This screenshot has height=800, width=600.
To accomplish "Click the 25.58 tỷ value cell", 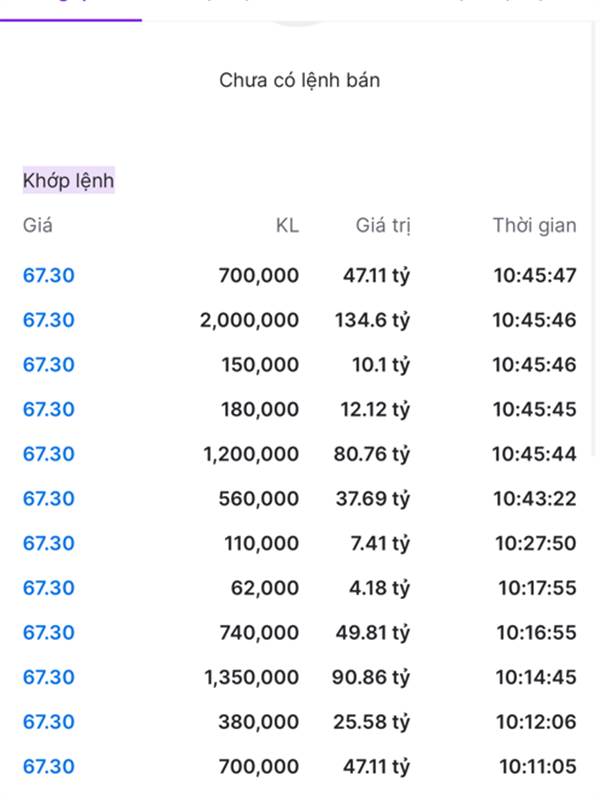I will 372,722.
